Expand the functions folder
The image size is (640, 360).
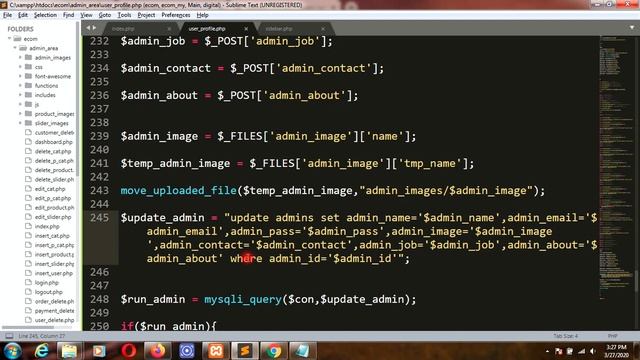coord(20,86)
